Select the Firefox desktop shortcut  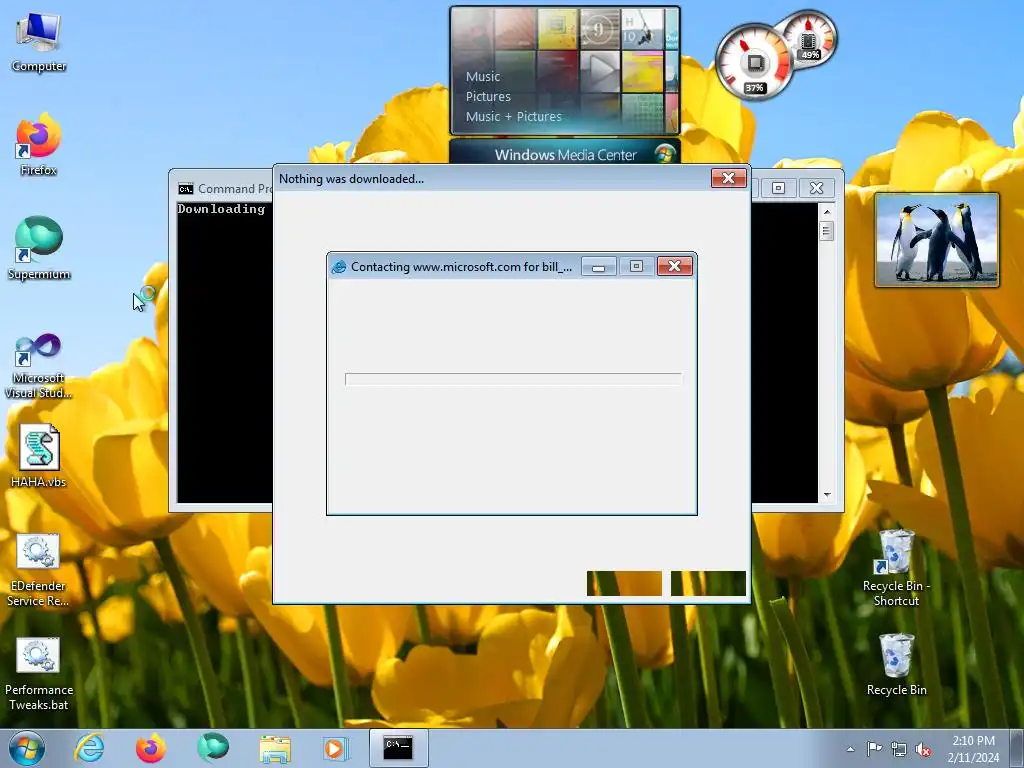(39, 145)
